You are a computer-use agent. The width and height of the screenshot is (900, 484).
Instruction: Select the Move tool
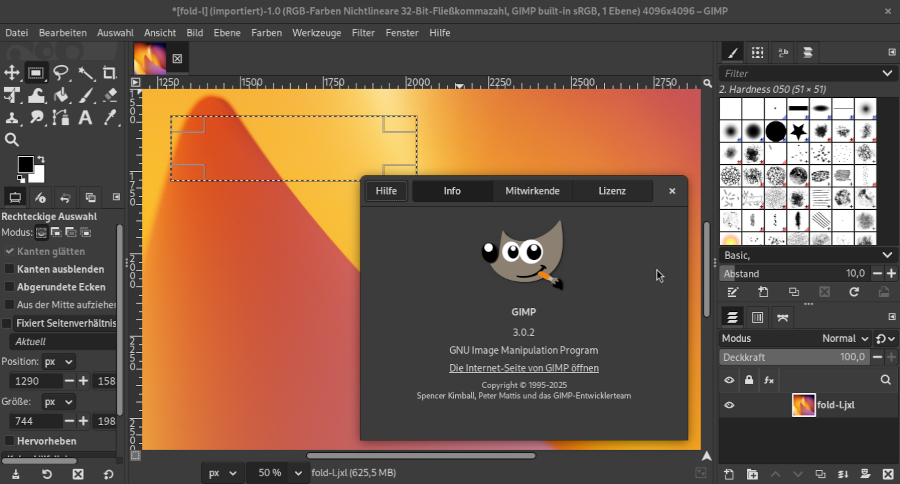click(11, 73)
